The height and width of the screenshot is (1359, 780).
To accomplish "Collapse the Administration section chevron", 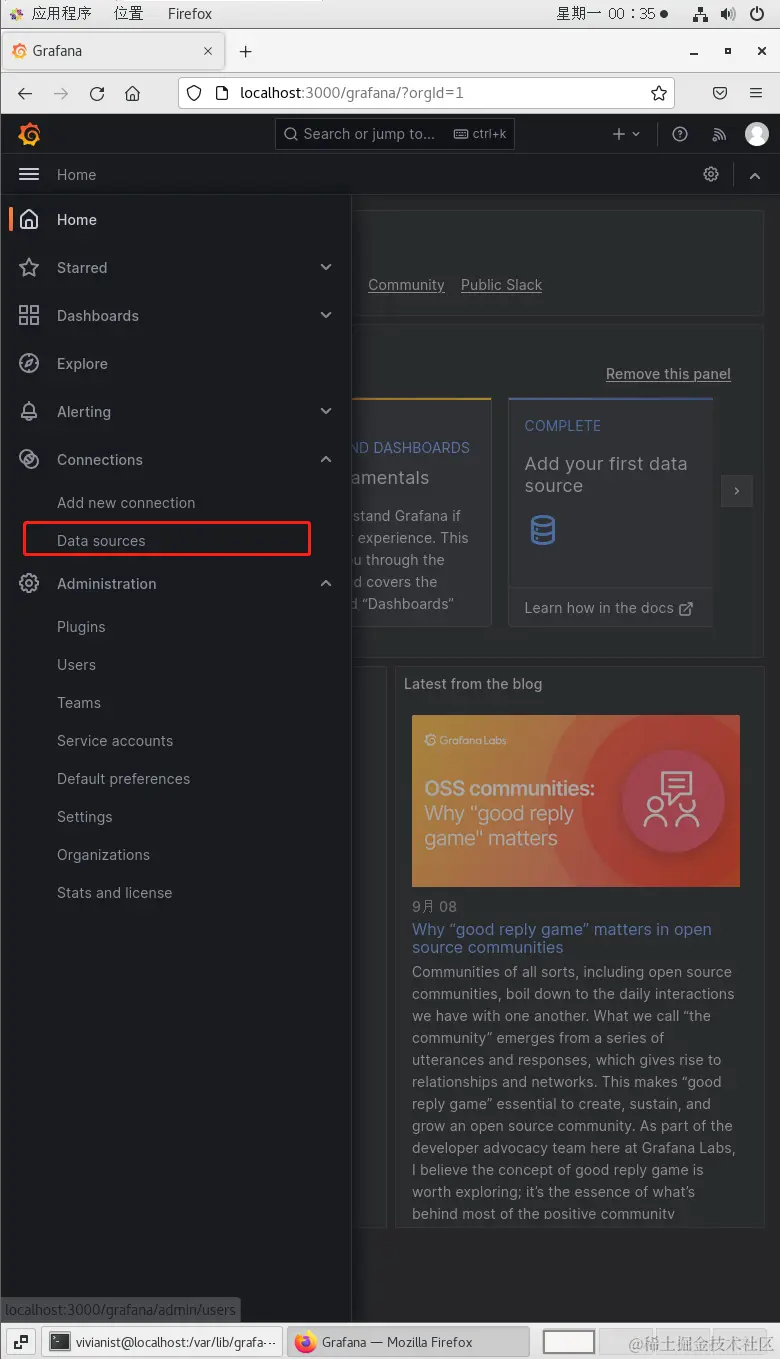I will pos(326,584).
